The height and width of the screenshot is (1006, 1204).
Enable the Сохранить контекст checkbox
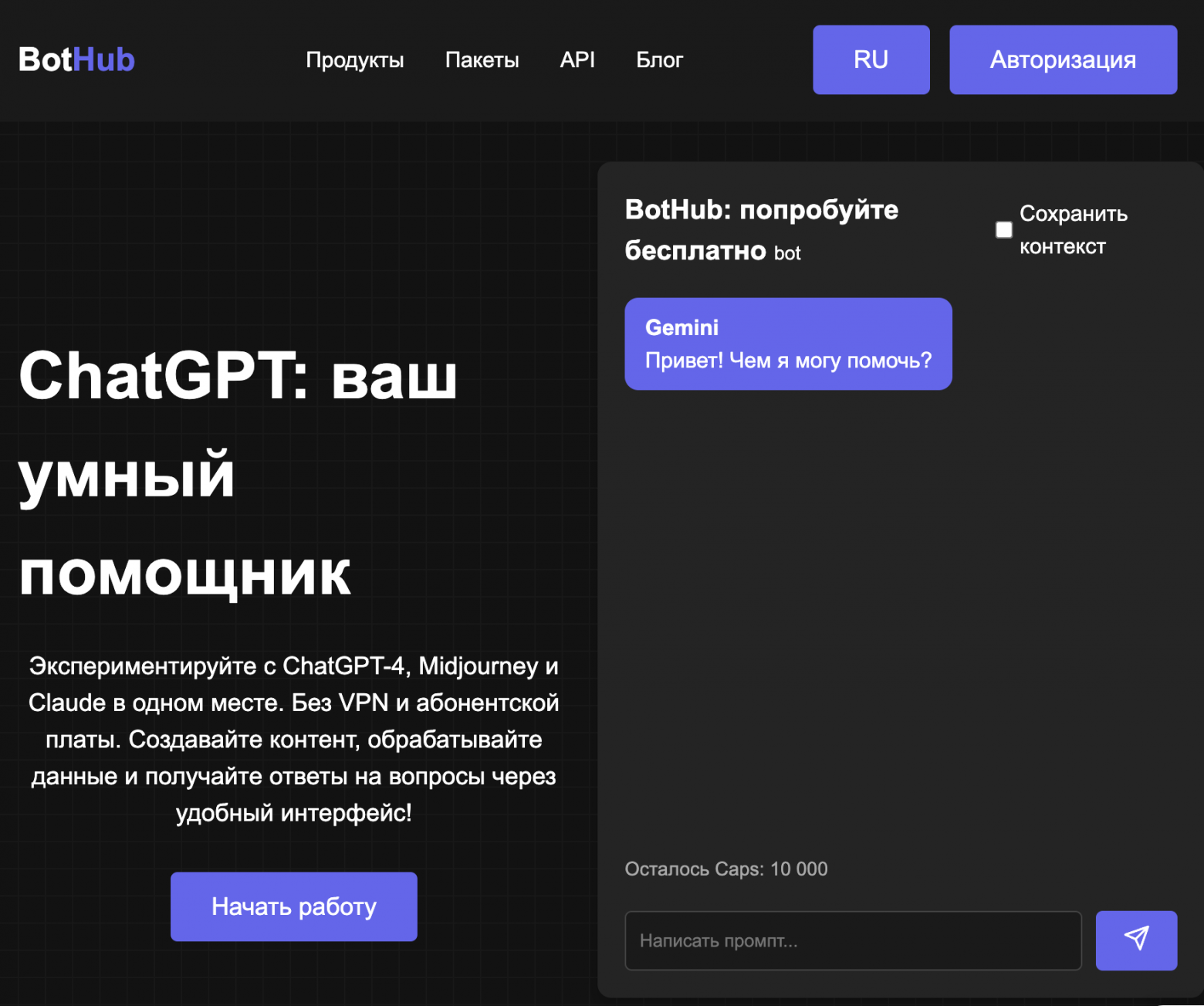click(x=1003, y=230)
